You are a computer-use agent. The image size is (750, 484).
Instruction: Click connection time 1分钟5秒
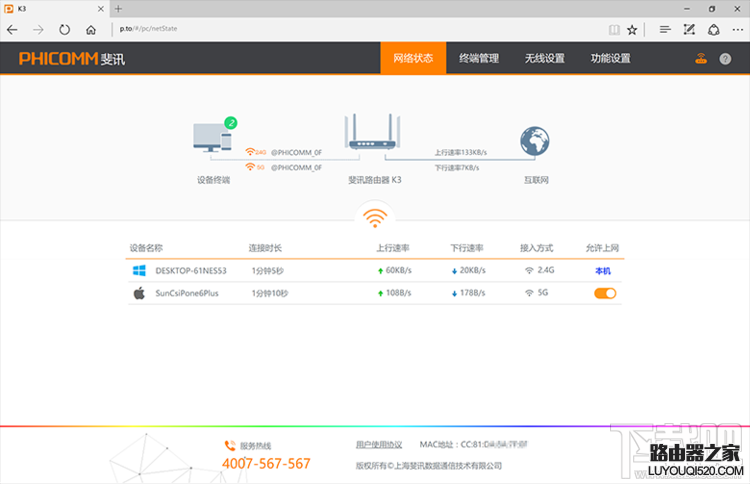[268, 271]
